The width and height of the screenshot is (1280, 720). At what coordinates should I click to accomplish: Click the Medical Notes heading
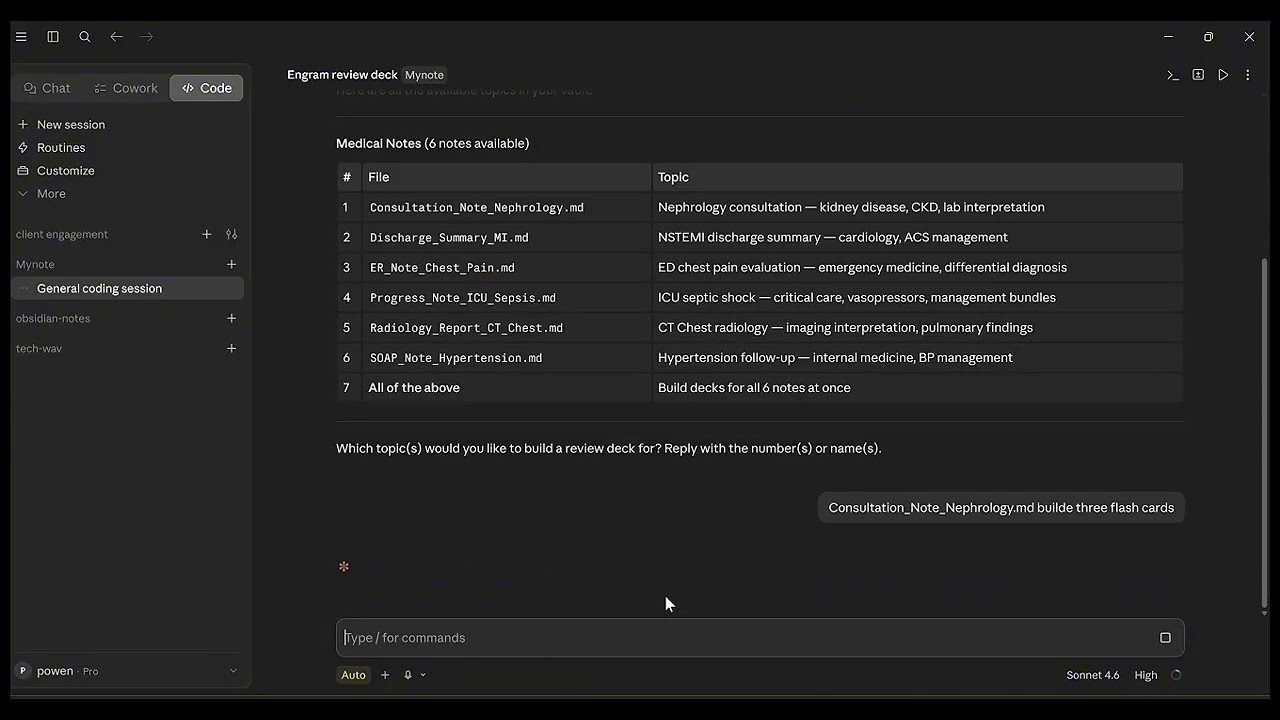(433, 143)
